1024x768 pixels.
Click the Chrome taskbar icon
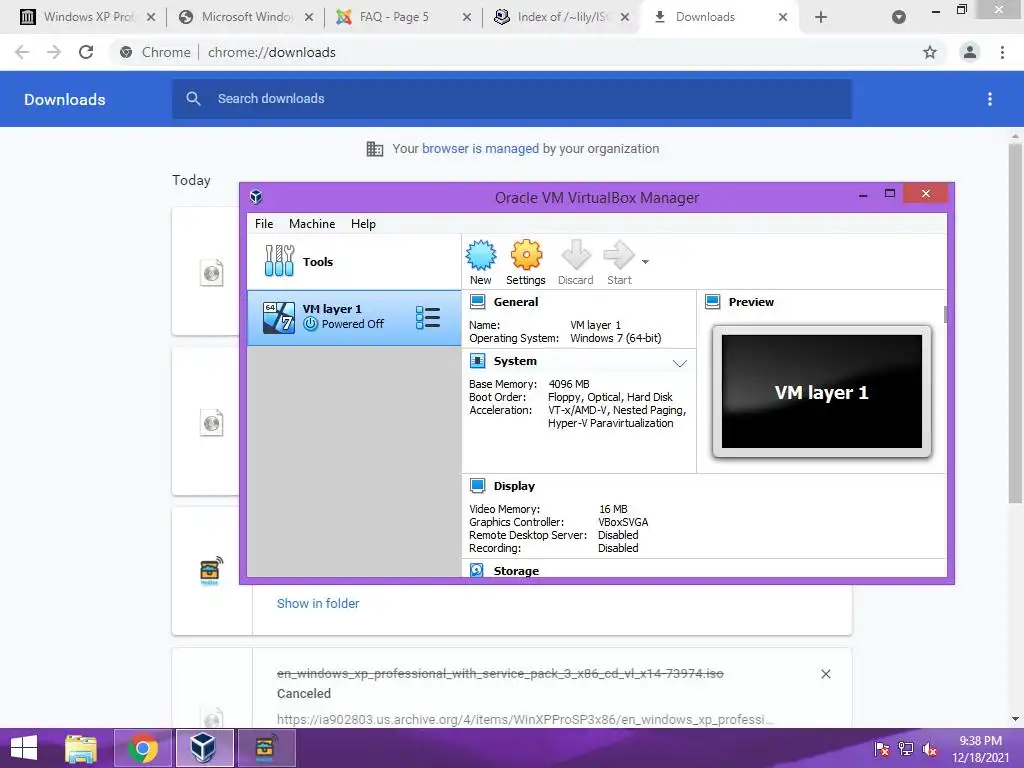pos(142,748)
